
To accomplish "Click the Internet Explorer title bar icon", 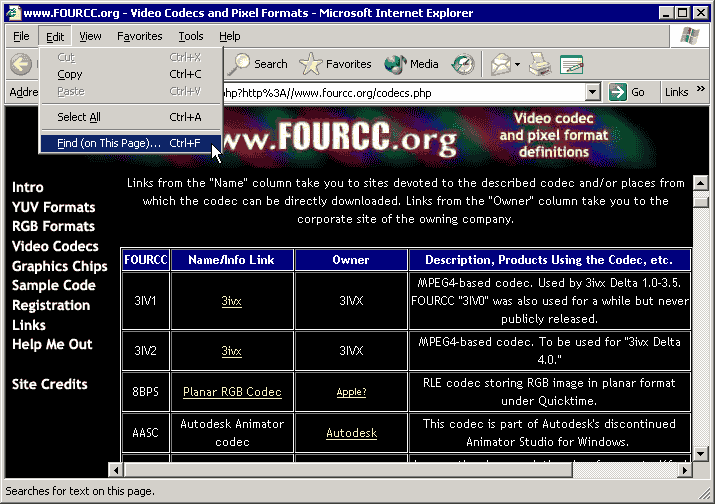I will (x=13, y=12).
